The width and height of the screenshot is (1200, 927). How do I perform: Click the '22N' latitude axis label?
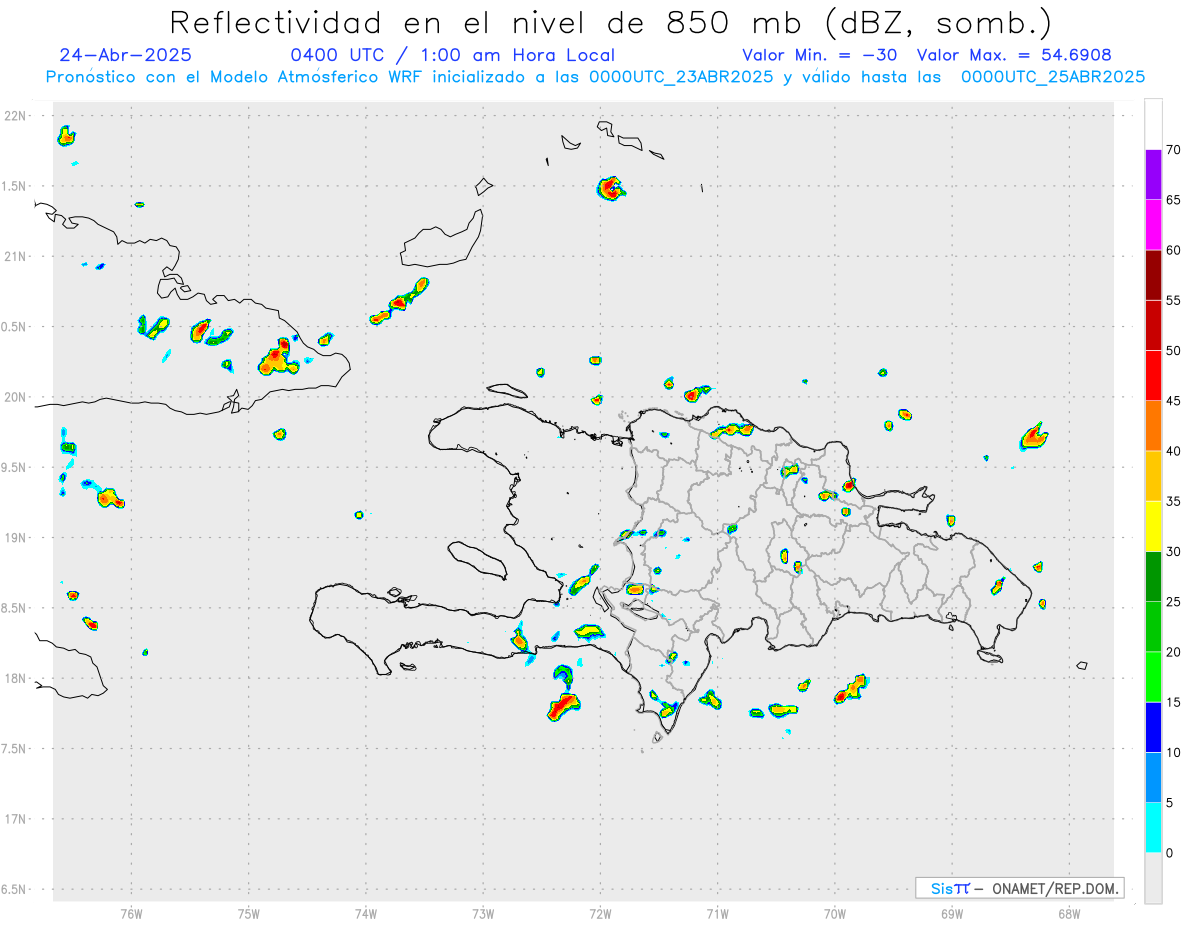(x=16, y=116)
